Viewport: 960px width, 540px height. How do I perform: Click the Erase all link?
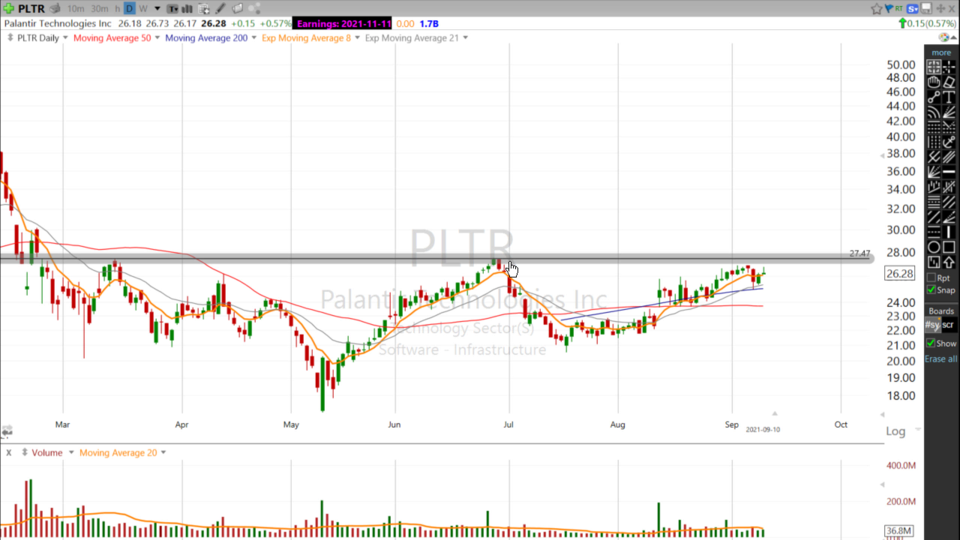tap(940, 359)
